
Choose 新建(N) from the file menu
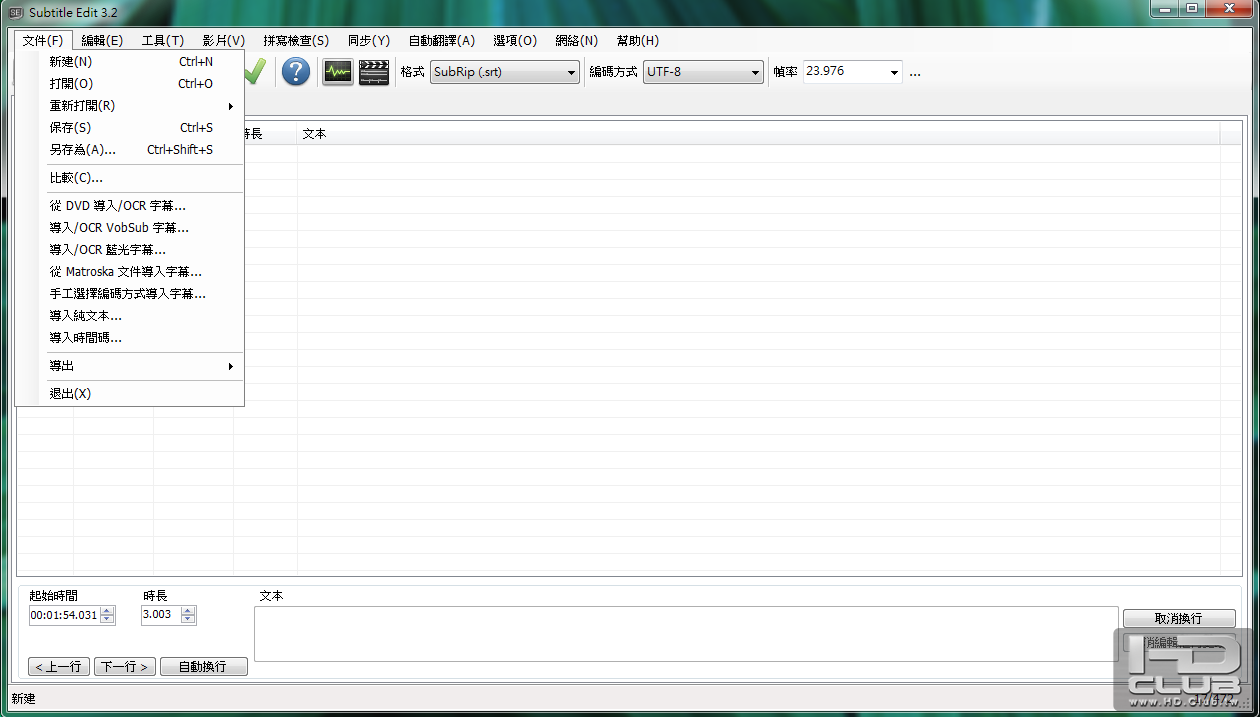(x=130, y=62)
